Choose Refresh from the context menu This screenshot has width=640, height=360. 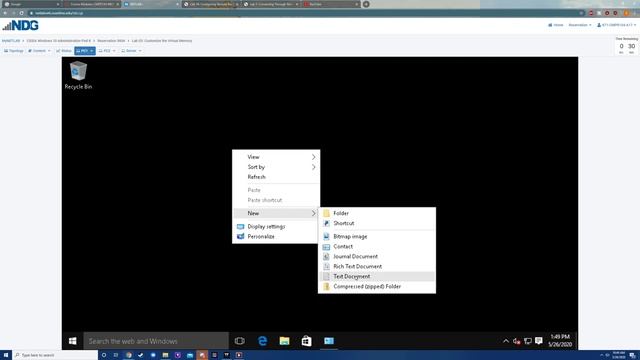(276, 177)
